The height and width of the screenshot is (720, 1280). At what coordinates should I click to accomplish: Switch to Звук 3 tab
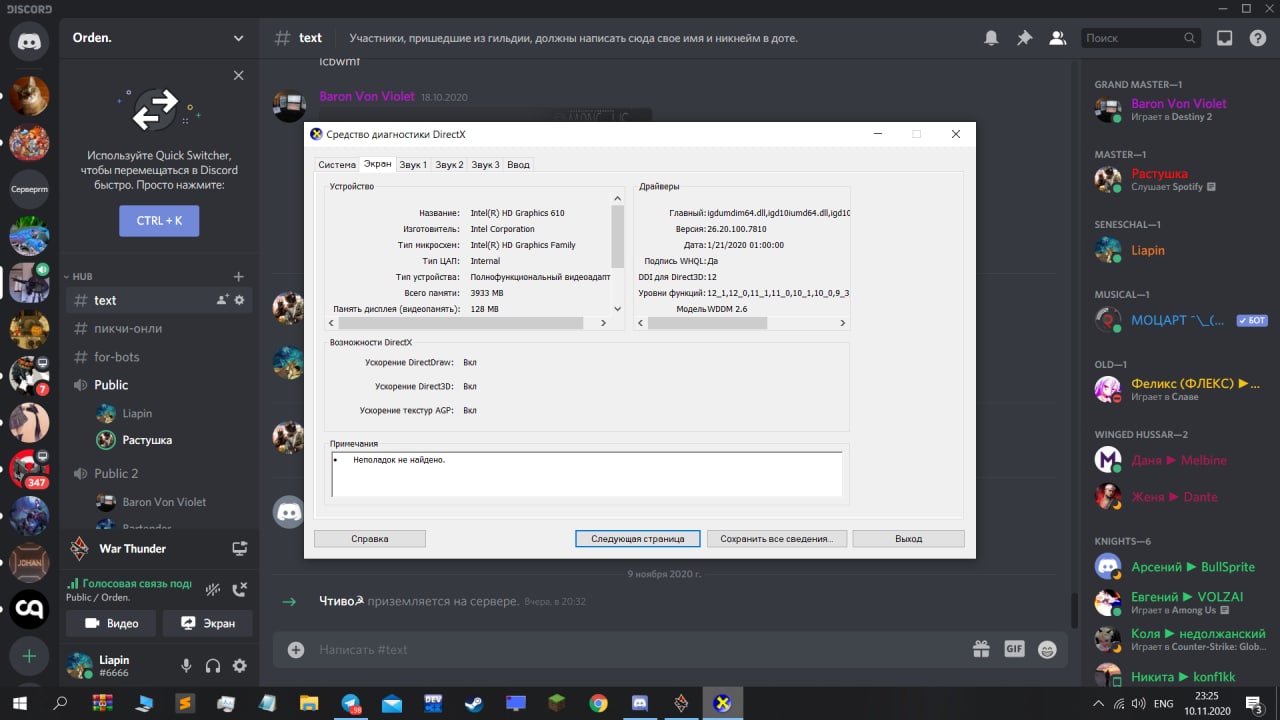(x=485, y=164)
